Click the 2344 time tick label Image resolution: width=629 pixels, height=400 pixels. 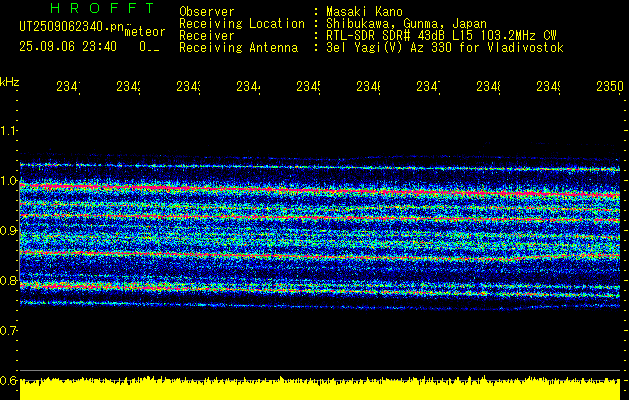point(248,86)
